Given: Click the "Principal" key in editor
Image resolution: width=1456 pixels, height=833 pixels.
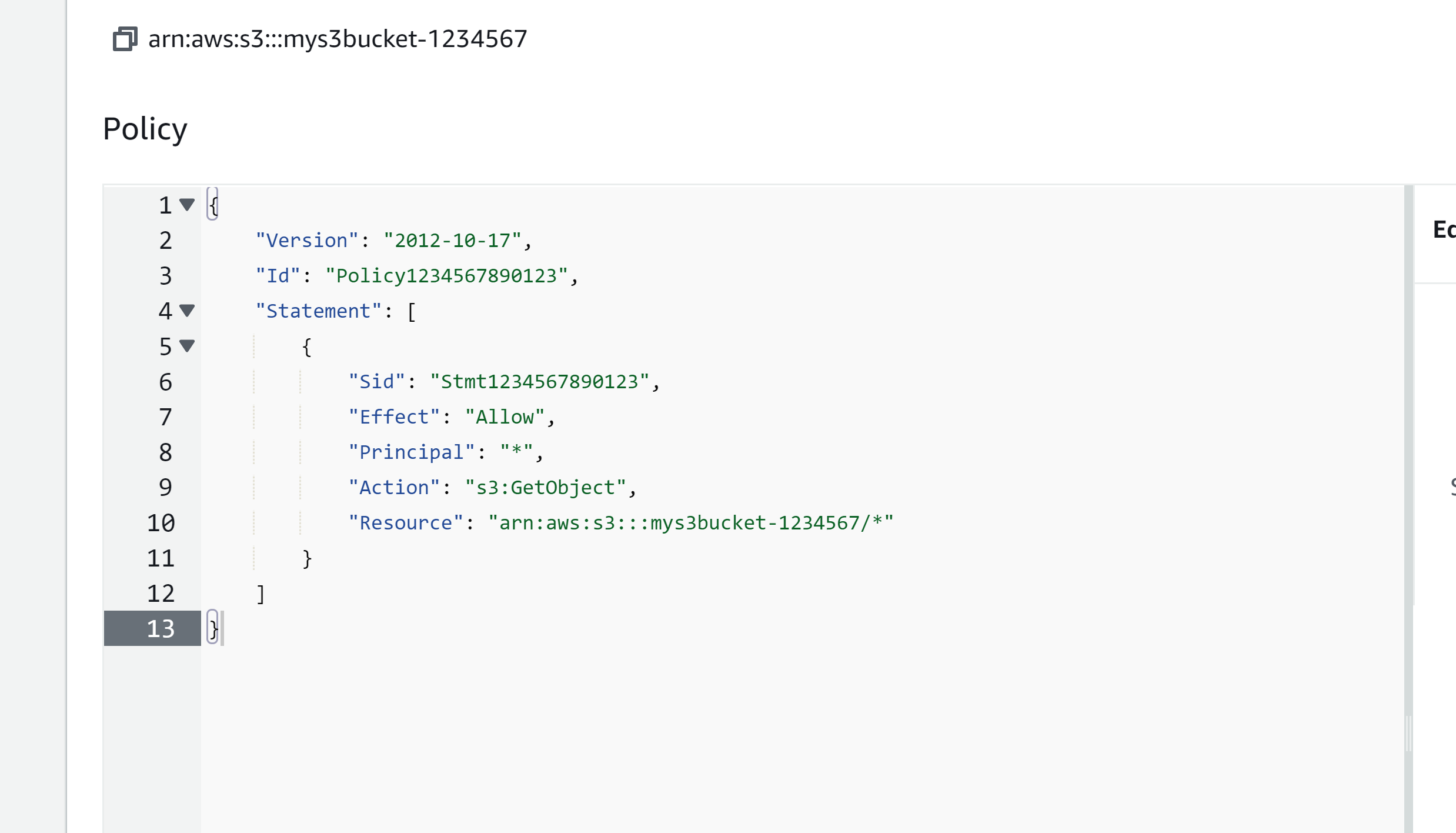Looking at the screenshot, I should [412, 452].
